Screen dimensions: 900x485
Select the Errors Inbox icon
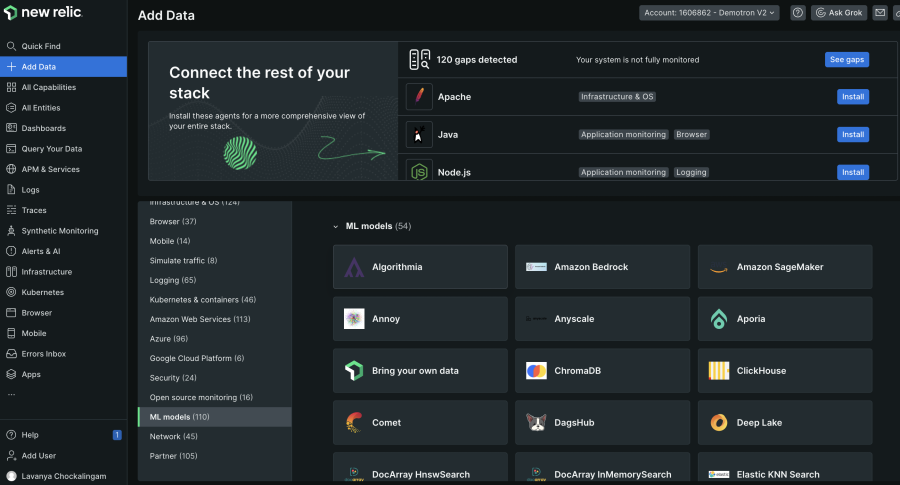[x=11, y=354]
